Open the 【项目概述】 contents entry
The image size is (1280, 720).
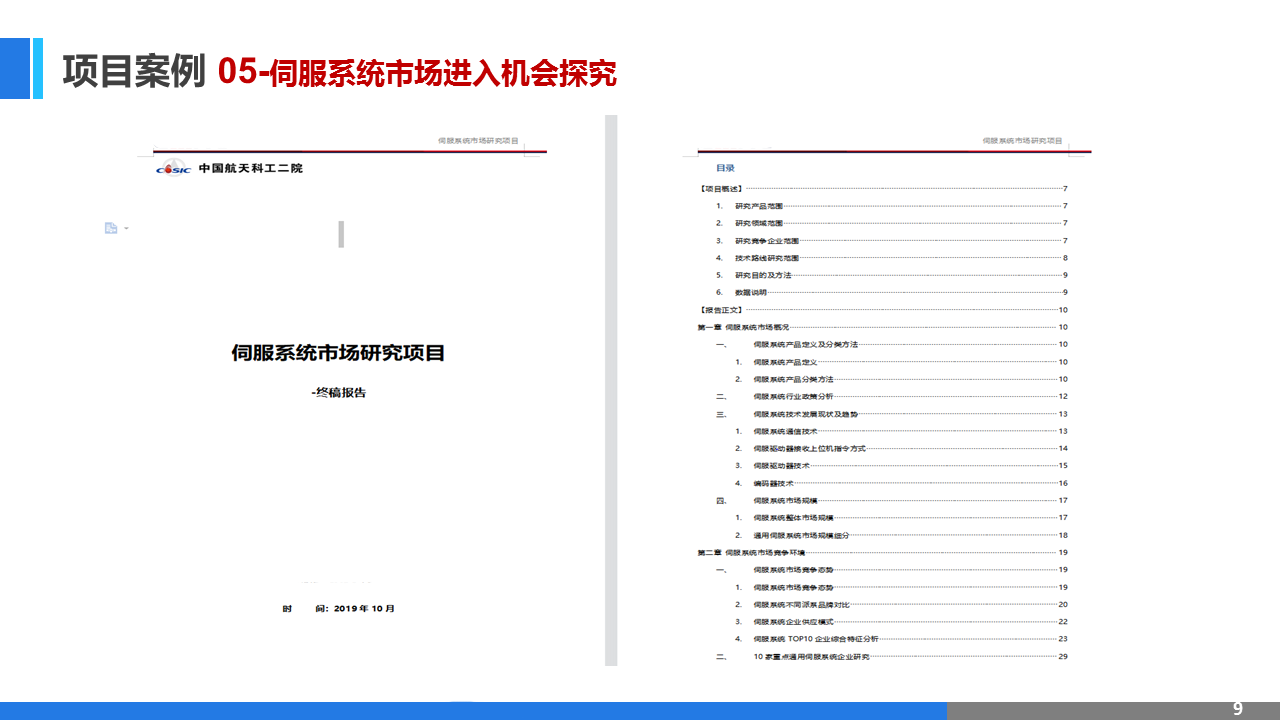pyautogui.click(x=720, y=189)
